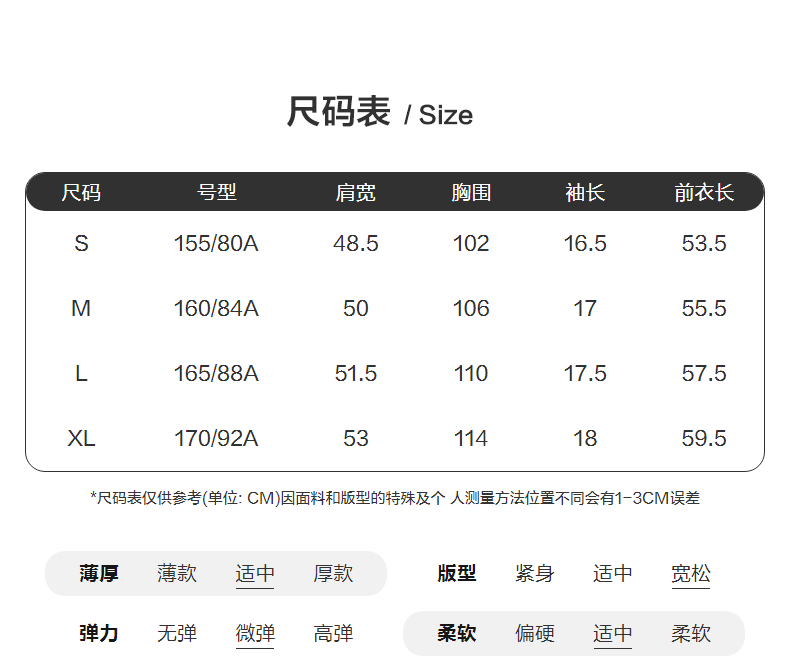This screenshot has height=656, width=790.
Task: Choose the 宽松 fit option
Action: 691,574
